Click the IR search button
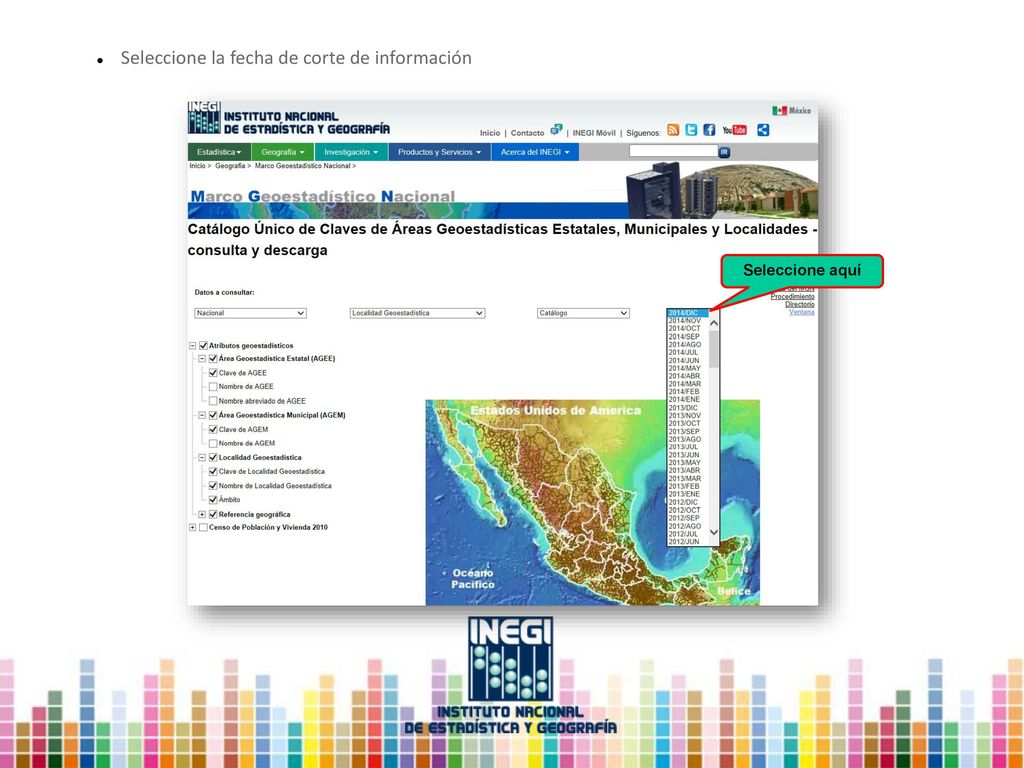The height and width of the screenshot is (768, 1024). pos(724,152)
